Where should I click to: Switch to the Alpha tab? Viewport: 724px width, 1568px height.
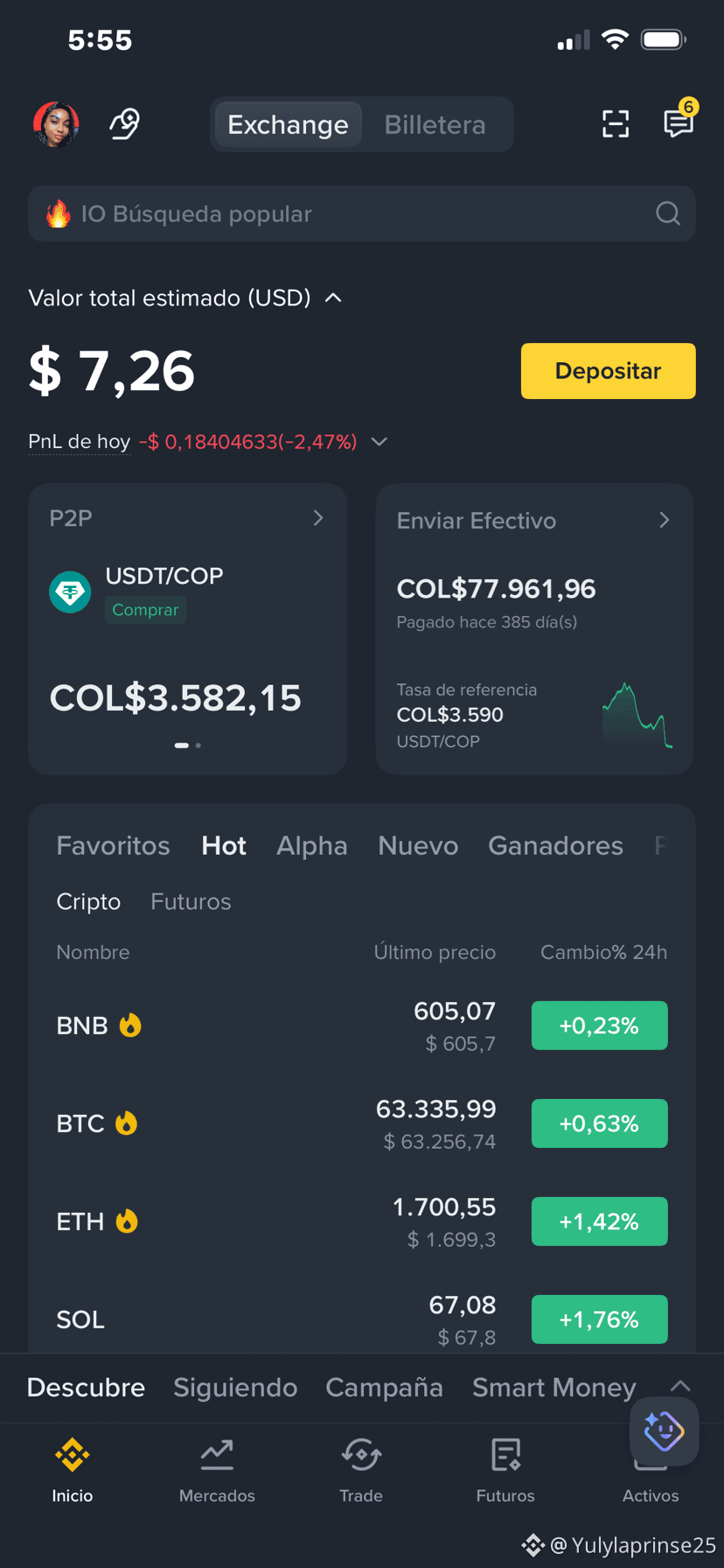(x=312, y=845)
